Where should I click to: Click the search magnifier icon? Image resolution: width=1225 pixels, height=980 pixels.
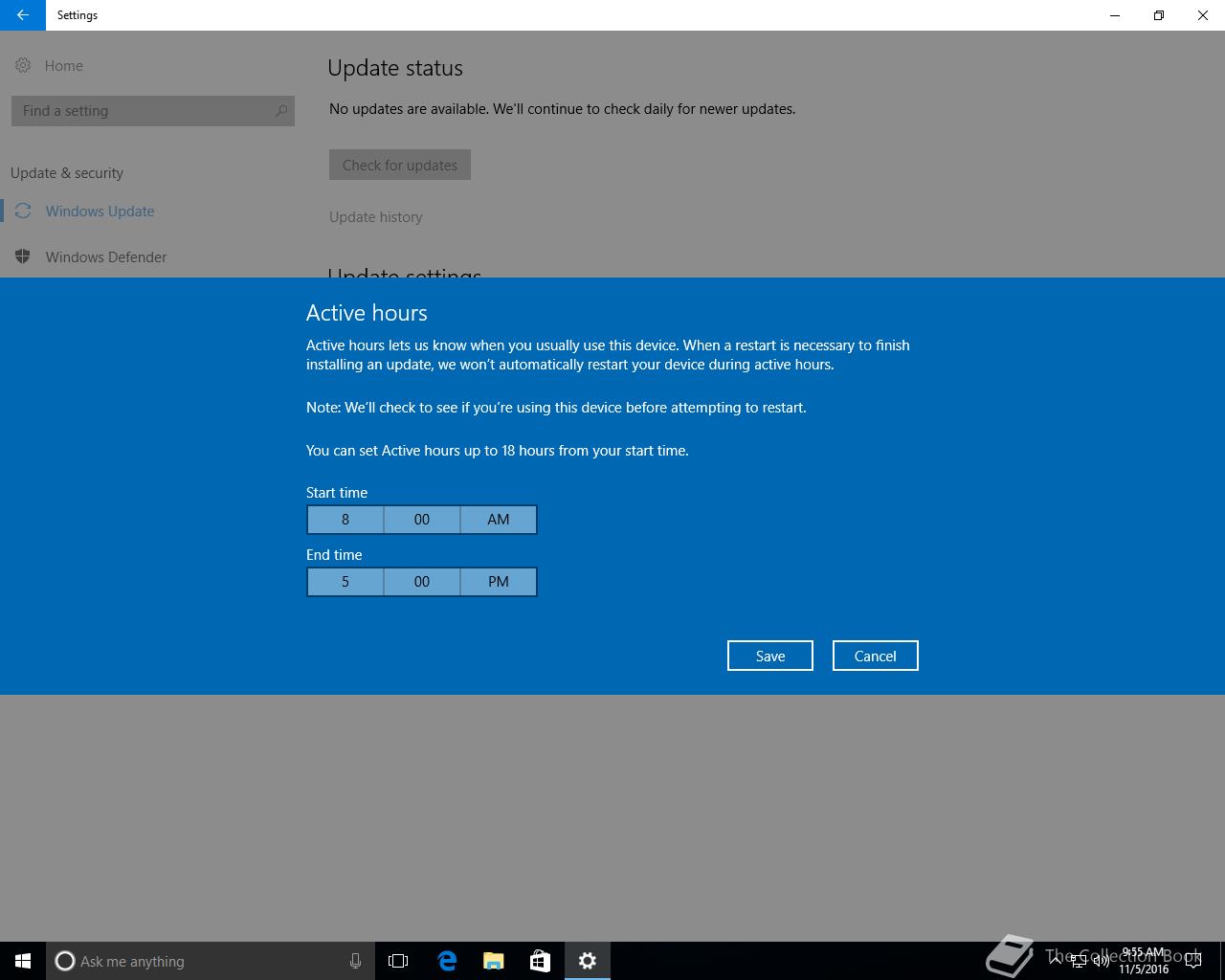[x=281, y=111]
